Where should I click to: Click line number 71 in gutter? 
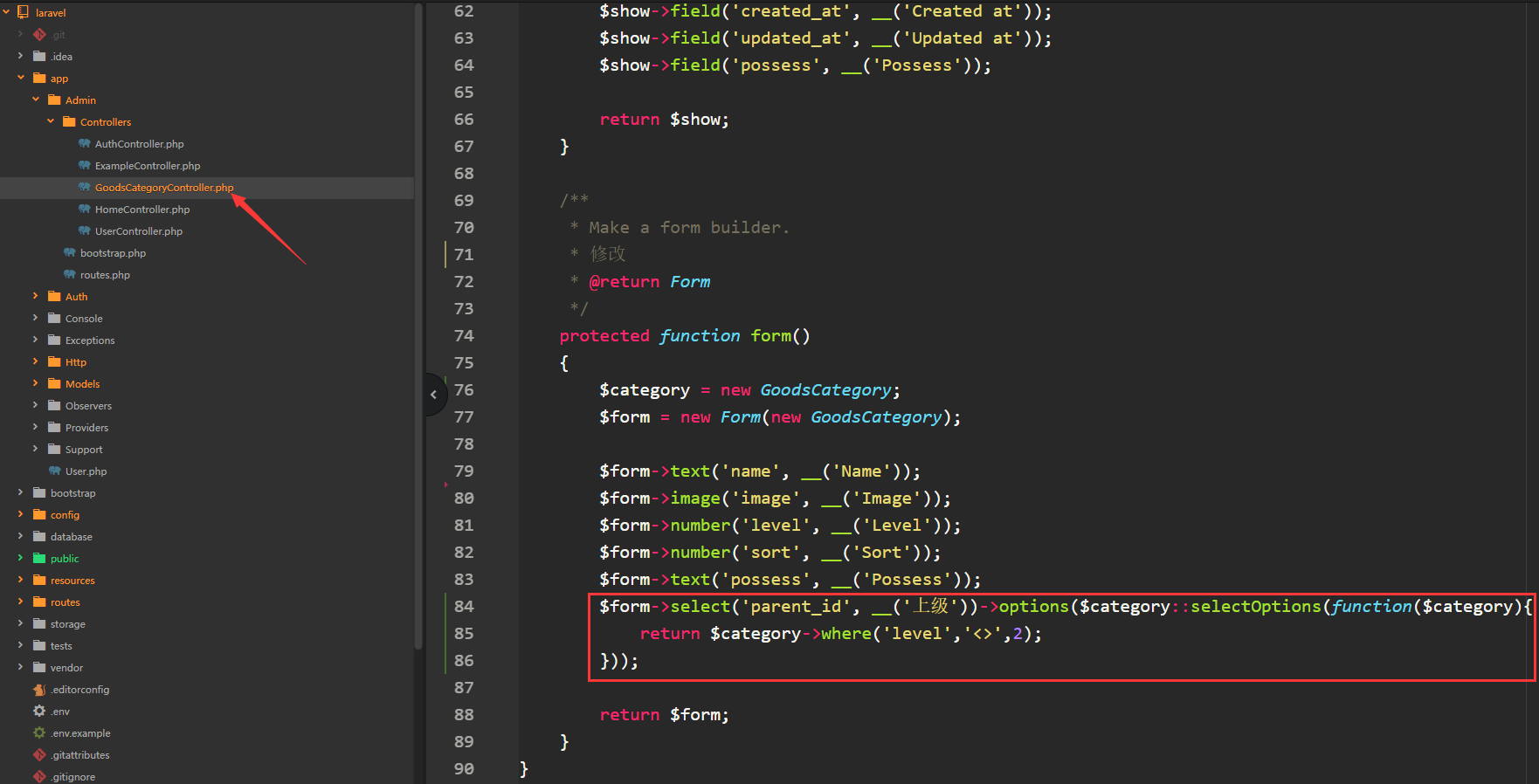coord(464,254)
